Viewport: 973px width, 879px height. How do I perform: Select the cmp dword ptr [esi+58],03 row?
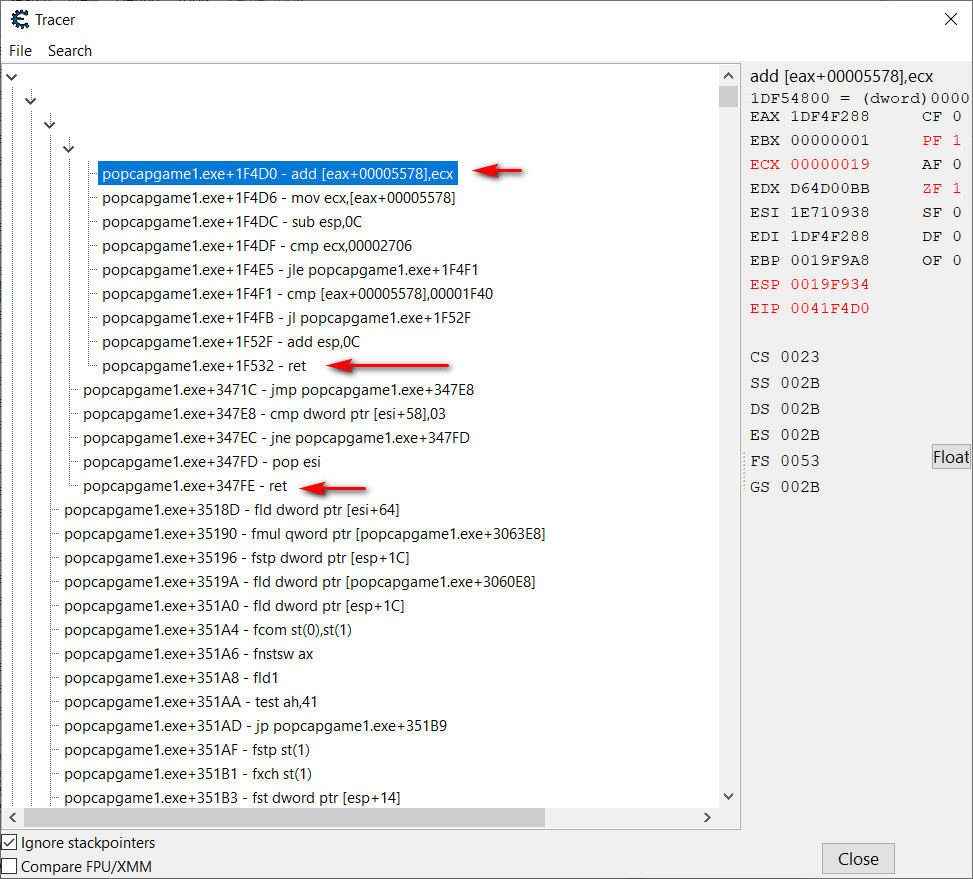click(264, 414)
